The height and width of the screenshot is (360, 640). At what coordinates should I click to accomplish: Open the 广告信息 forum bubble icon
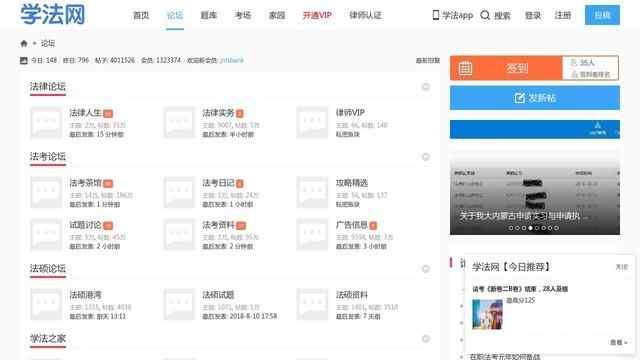[312, 235]
